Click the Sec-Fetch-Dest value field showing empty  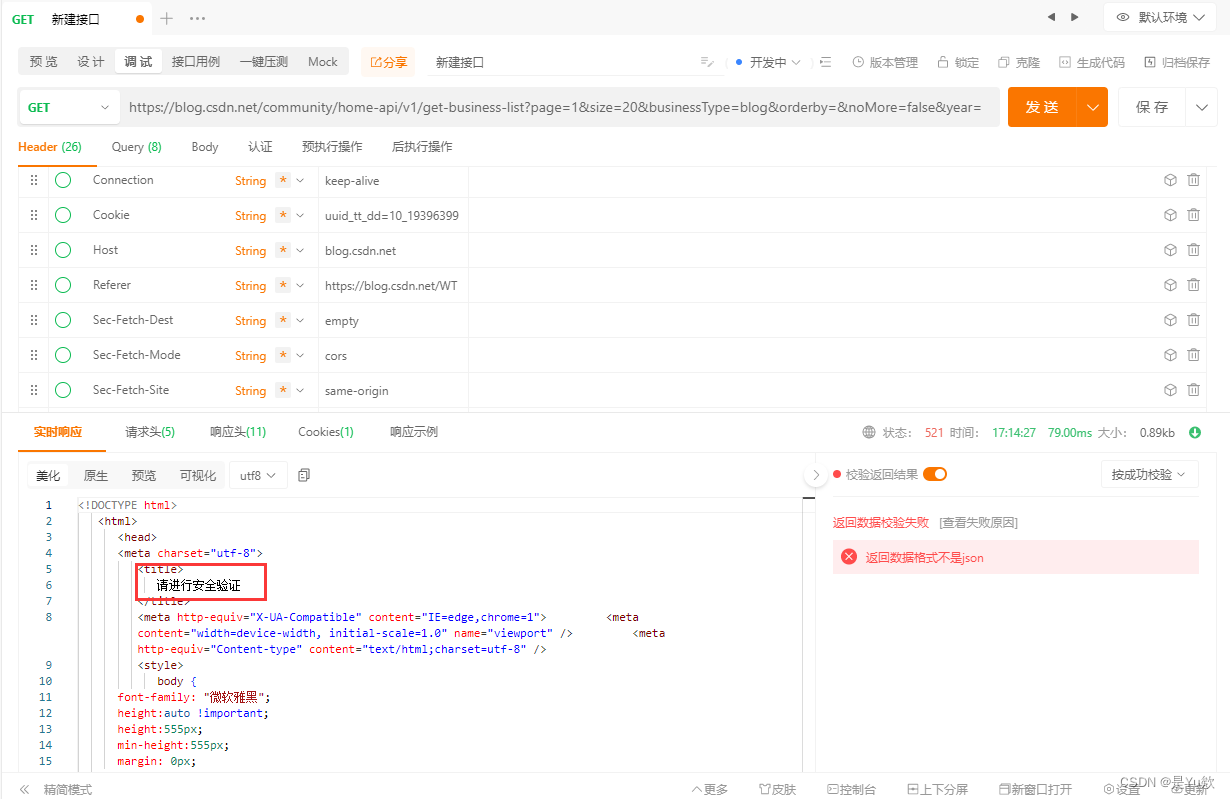[x=394, y=321]
